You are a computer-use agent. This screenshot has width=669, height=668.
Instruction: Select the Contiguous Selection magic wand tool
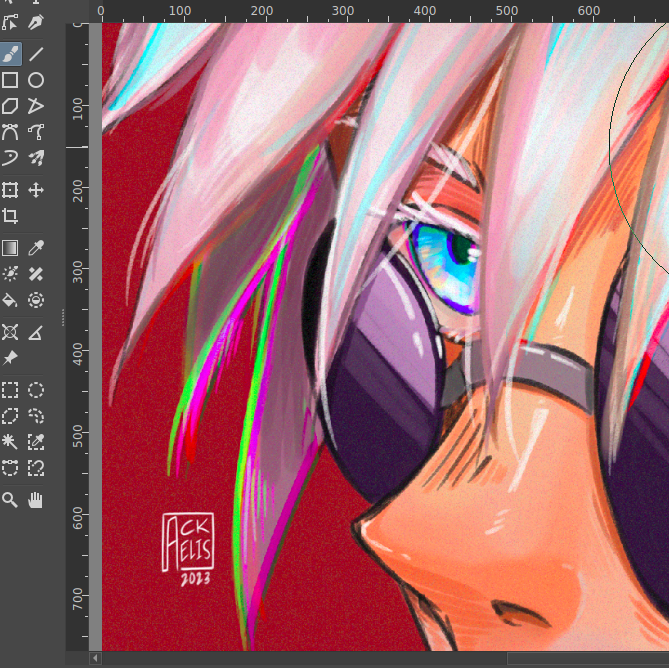(x=10, y=442)
